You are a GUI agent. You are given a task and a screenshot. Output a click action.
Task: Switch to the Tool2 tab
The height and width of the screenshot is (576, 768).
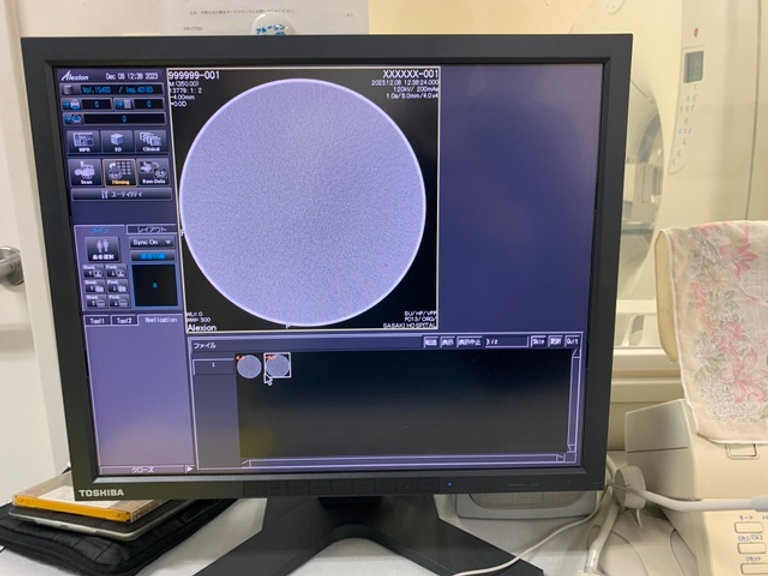[124, 321]
